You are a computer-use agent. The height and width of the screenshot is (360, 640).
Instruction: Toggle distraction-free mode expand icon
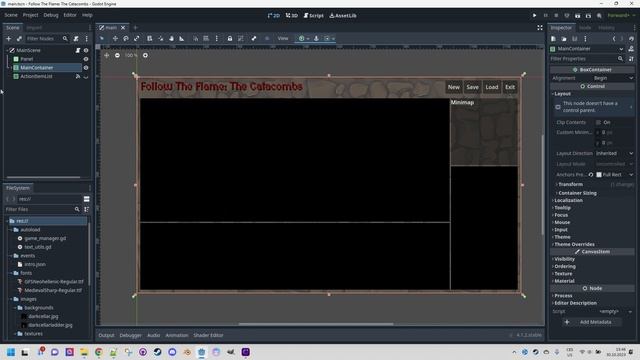[540, 28]
